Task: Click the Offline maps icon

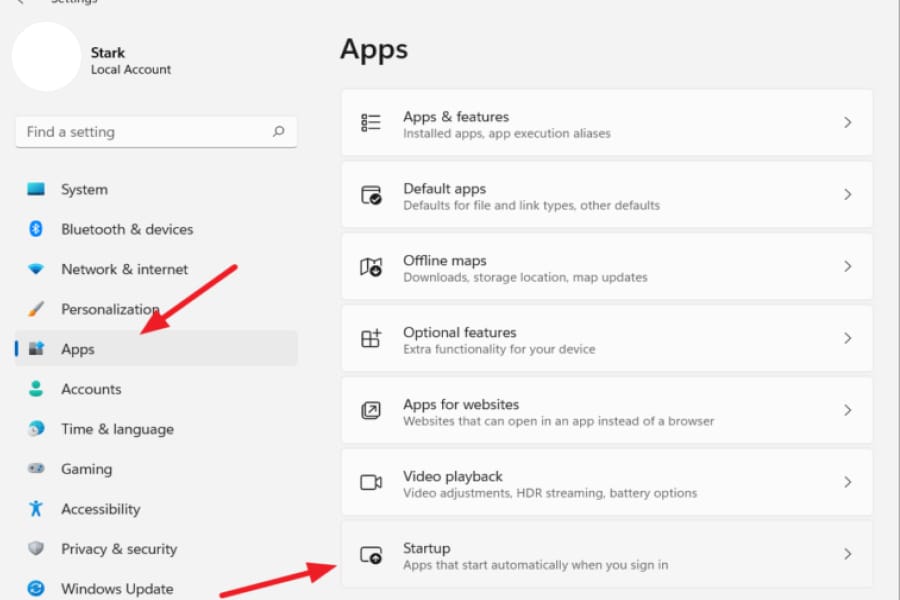Action: (x=371, y=266)
